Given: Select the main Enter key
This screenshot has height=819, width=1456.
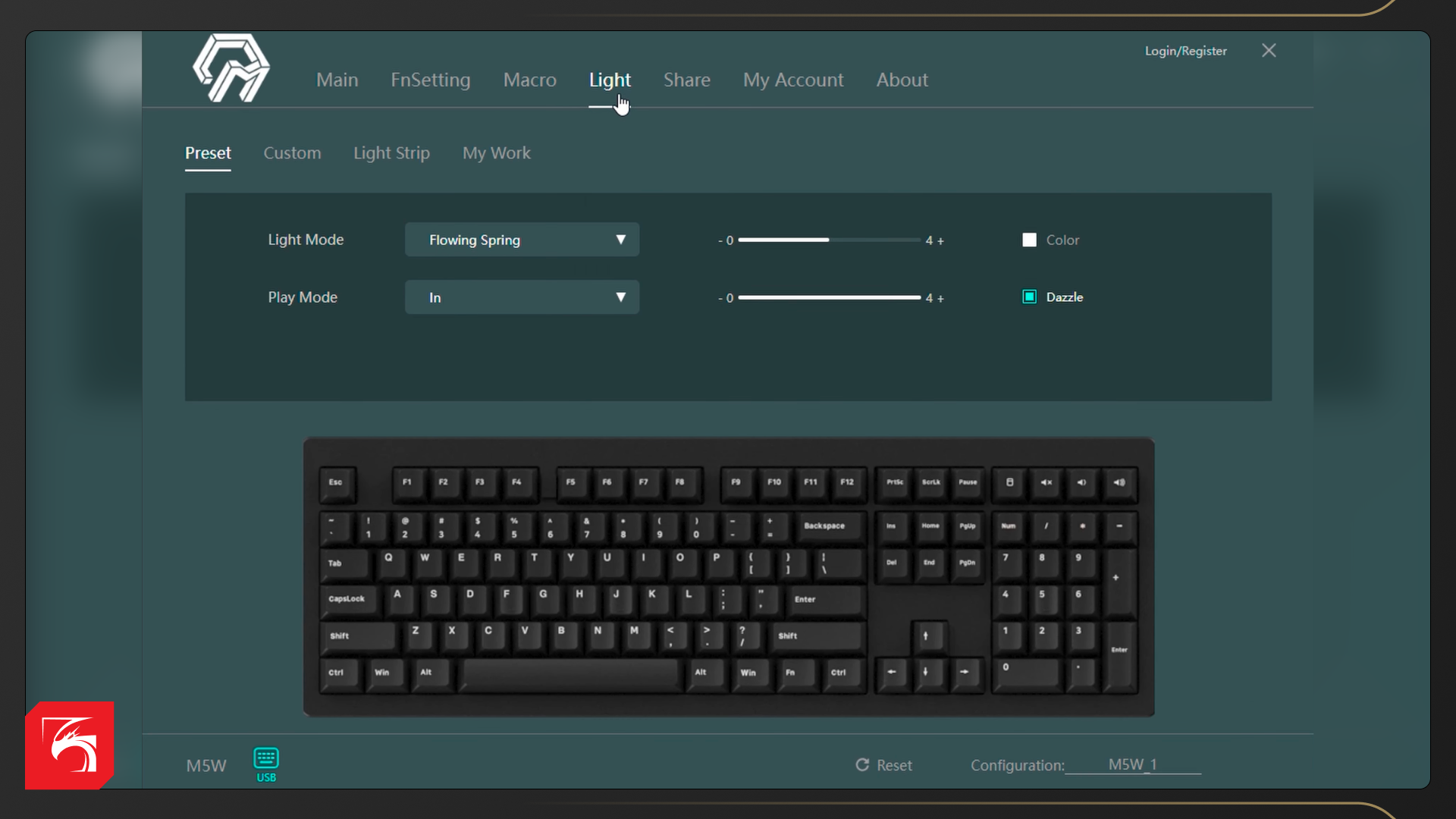Looking at the screenshot, I should 824,601.
